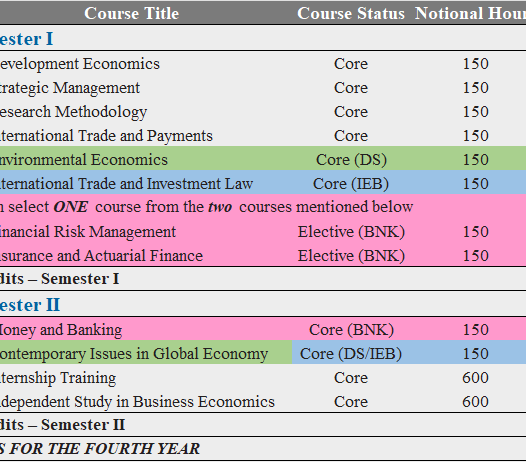Click the Course Status column header

point(351,13)
